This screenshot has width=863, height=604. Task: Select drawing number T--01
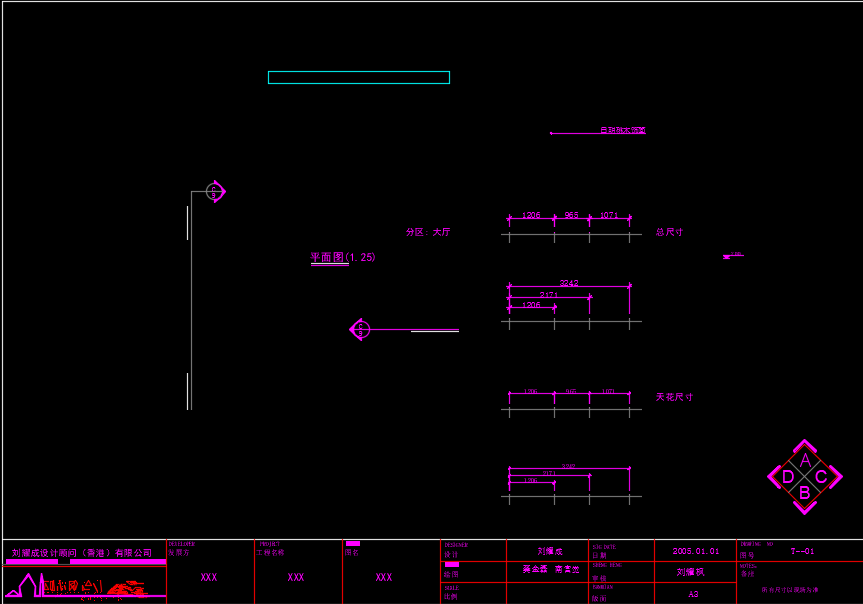(802, 551)
